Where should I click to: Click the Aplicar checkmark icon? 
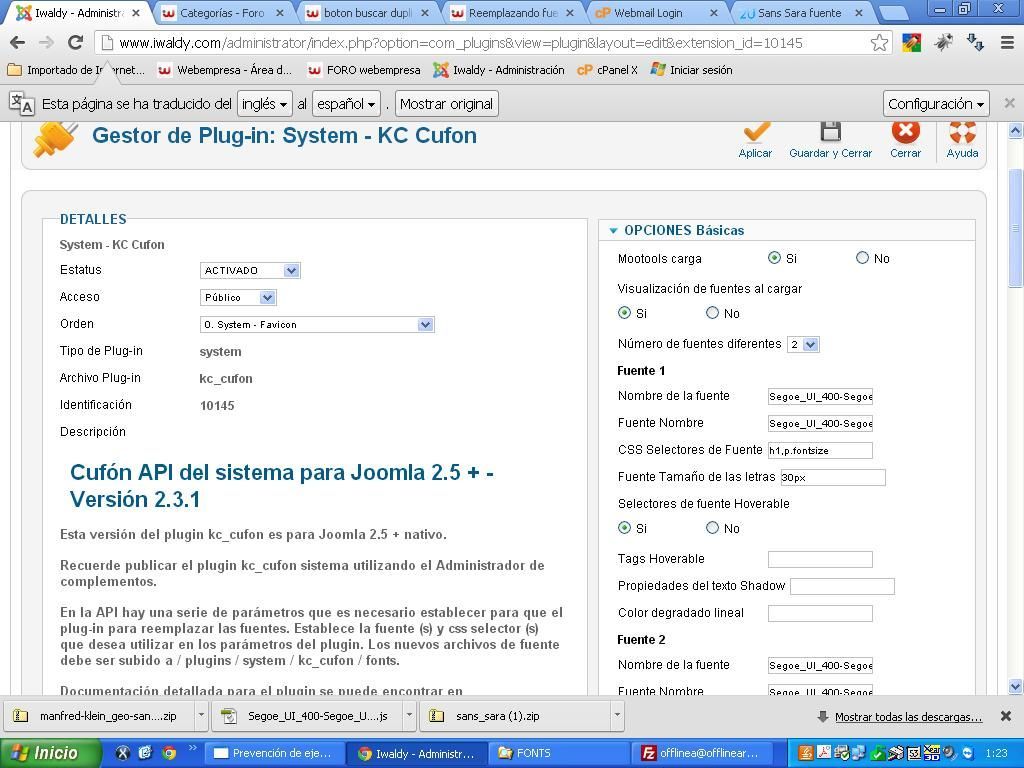point(756,133)
